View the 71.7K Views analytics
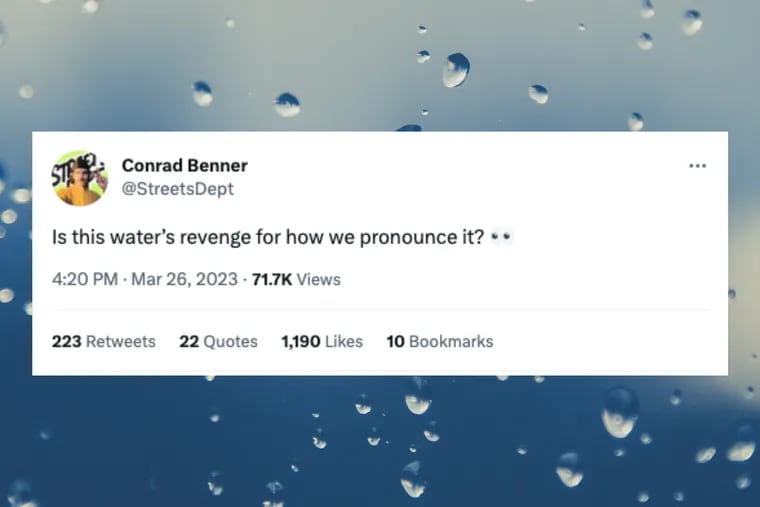This screenshot has width=760, height=507. (x=295, y=280)
